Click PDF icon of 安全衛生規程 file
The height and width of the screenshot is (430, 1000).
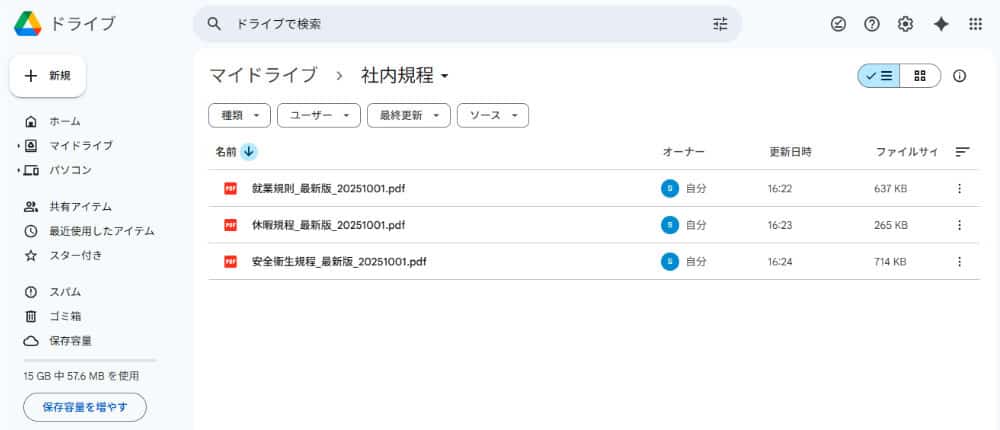click(x=230, y=261)
